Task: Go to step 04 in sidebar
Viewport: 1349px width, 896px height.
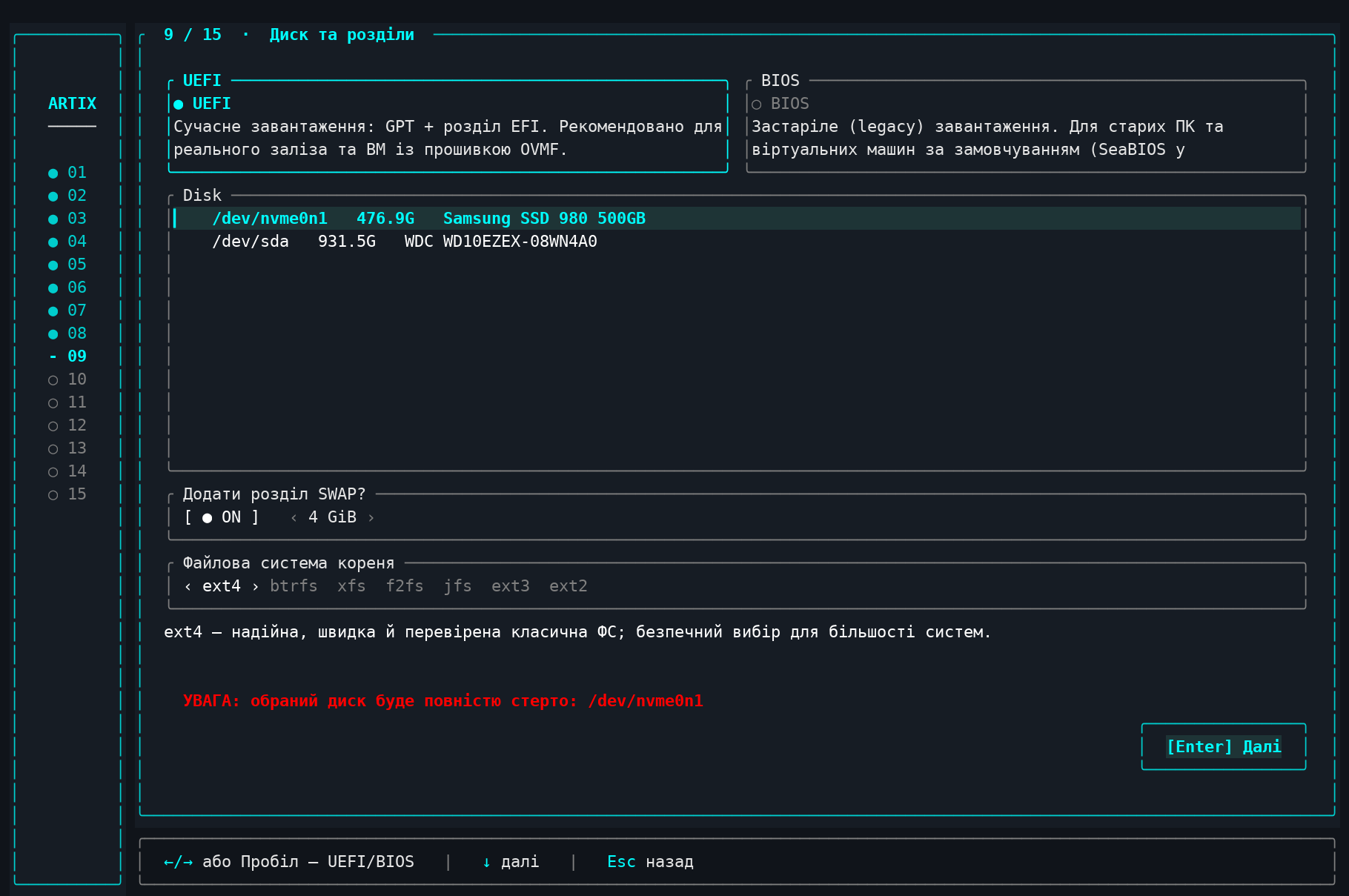Action: click(x=67, y=242)
